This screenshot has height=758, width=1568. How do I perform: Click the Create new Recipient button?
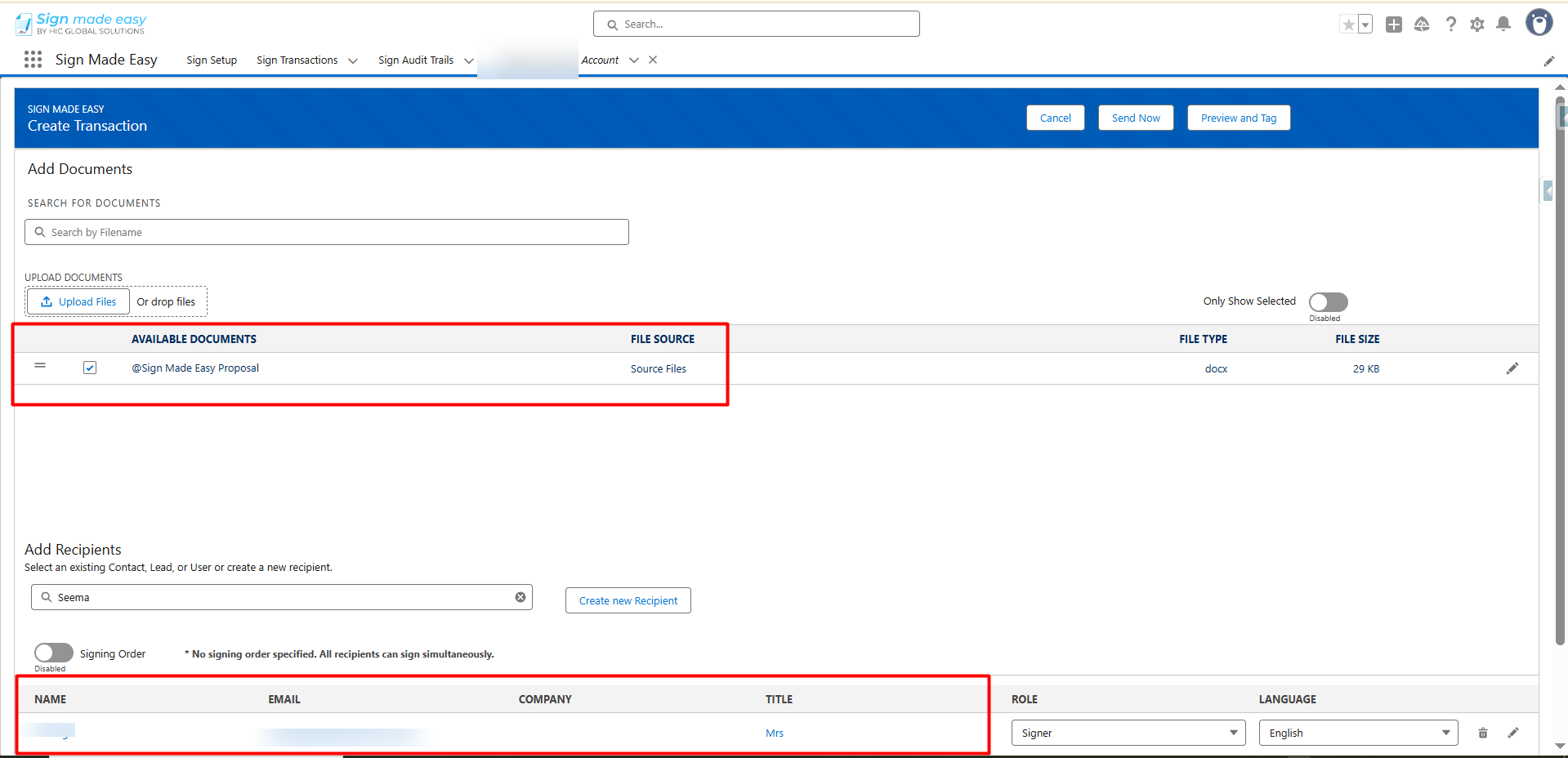pyautogui.click(x=628, y=600)
